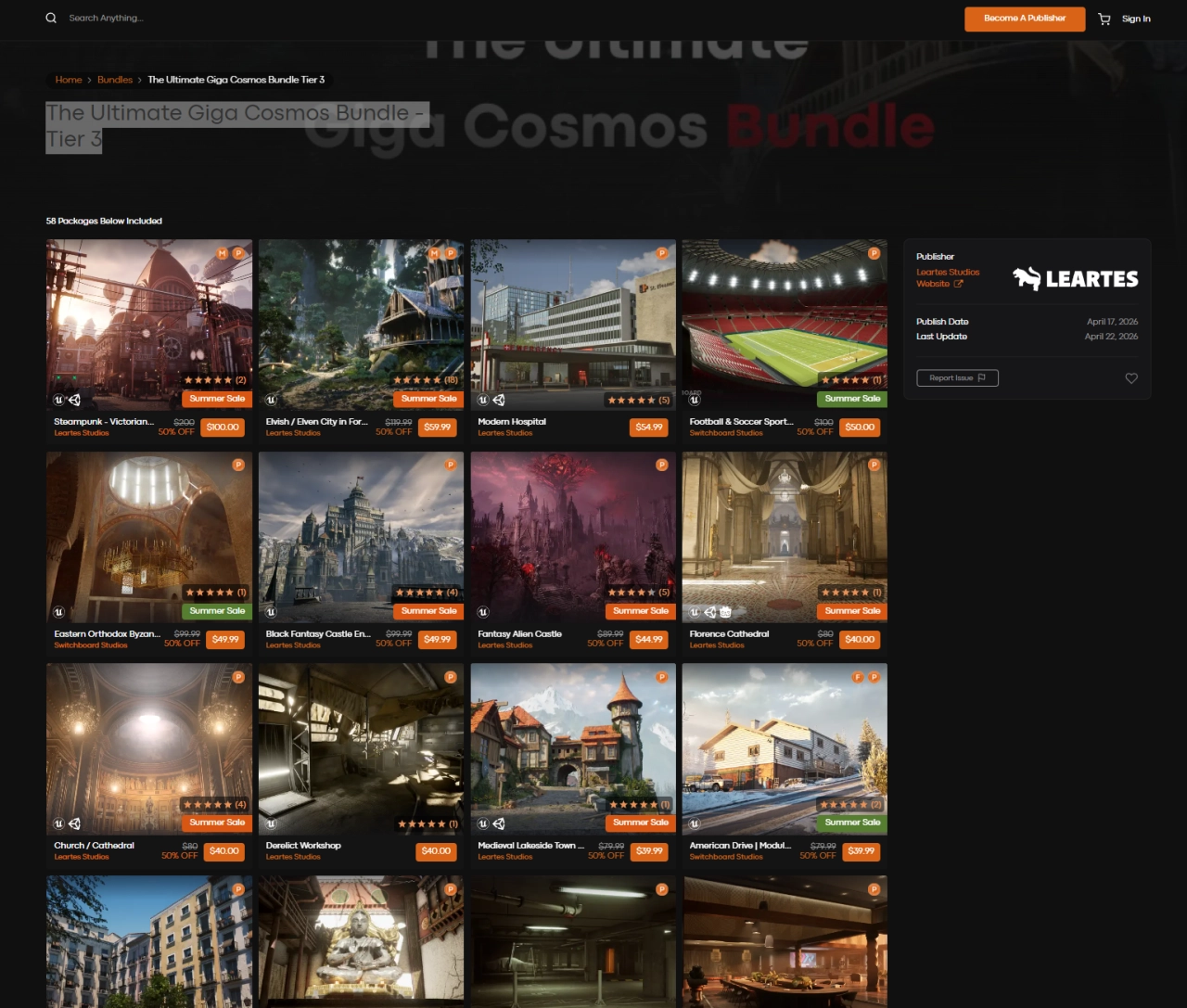1187x1008 pixels.
Task: Open the Florence Cathedral title
Action: [729, 634]
